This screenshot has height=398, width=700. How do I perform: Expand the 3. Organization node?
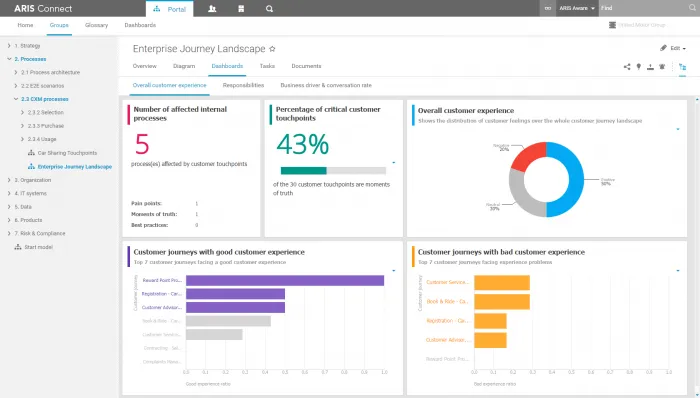click(x=9, y=180)
